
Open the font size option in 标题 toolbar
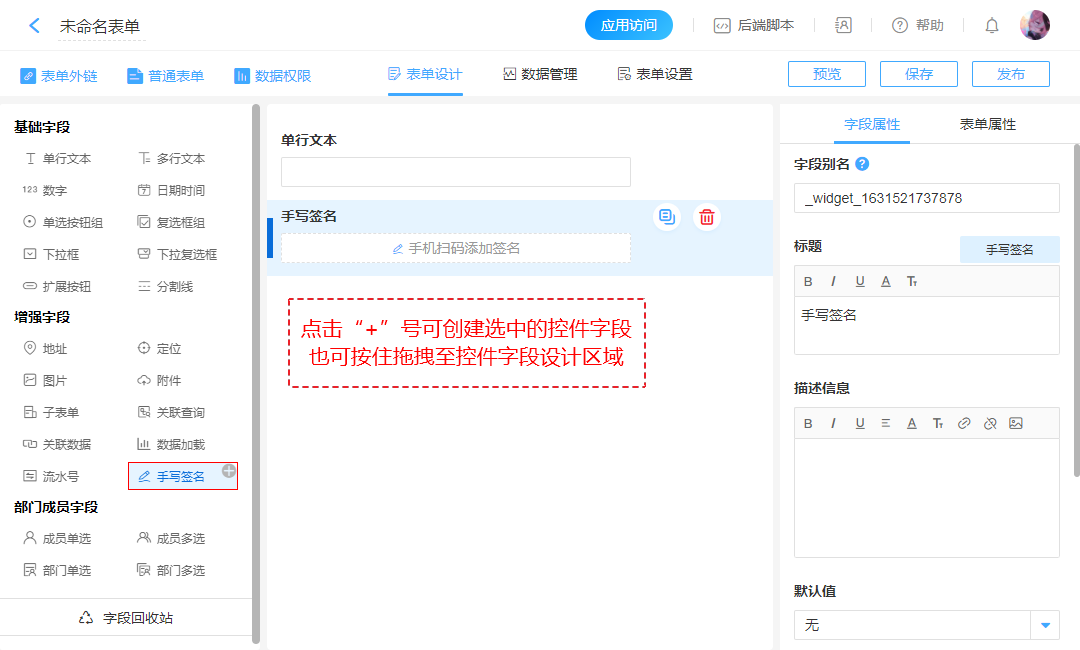[x=912, y=282]
